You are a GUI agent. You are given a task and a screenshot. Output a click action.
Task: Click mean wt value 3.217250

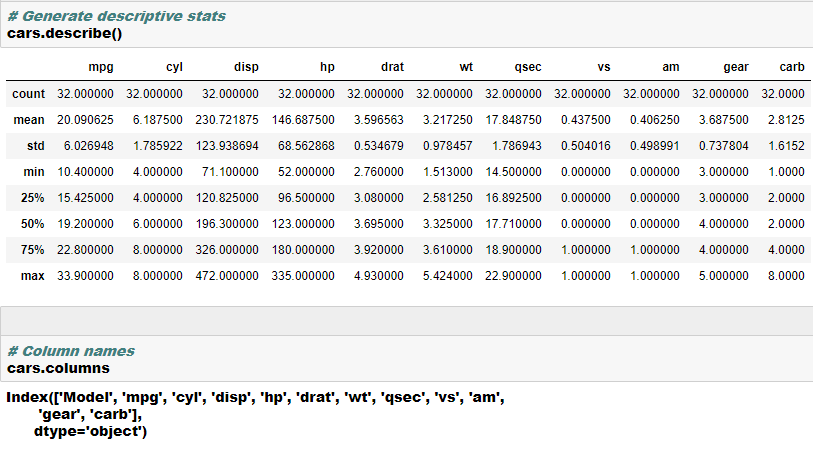[448, 120]
